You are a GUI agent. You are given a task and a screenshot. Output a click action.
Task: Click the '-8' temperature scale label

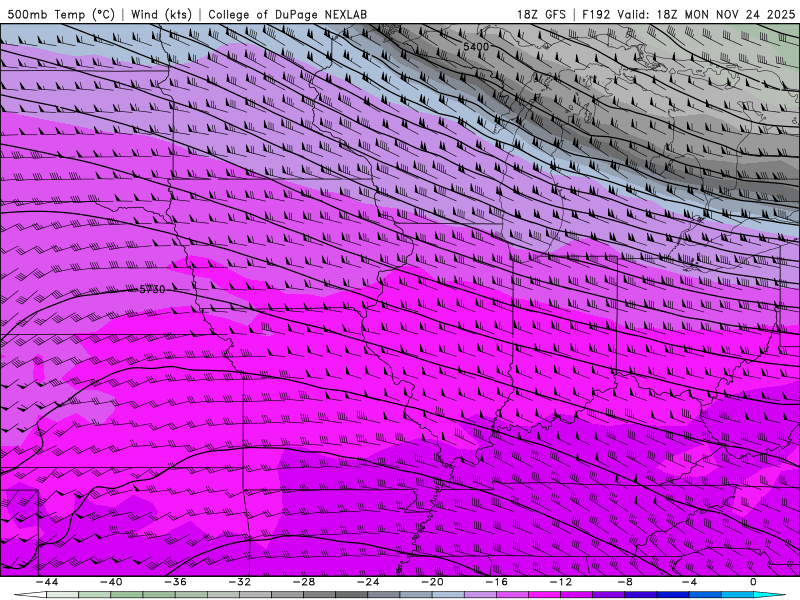coord(626,582)
